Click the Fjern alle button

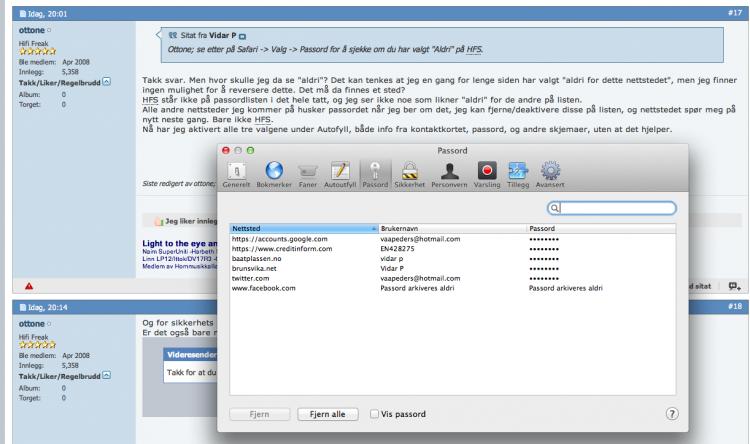[328, 414]
